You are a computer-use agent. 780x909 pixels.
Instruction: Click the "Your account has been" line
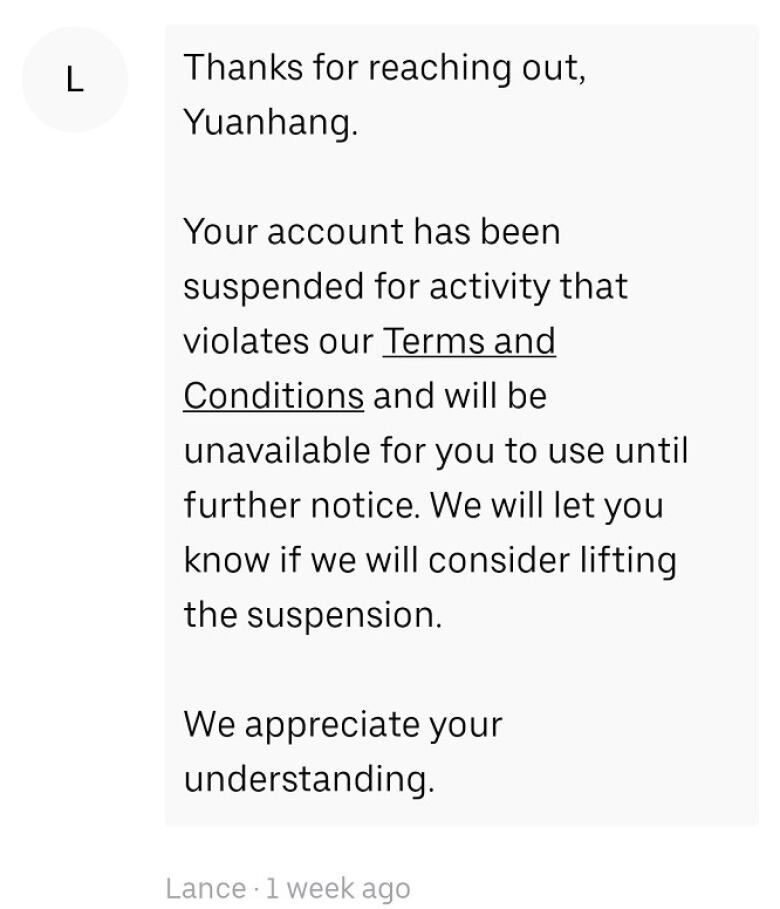(x=372, y=231)
